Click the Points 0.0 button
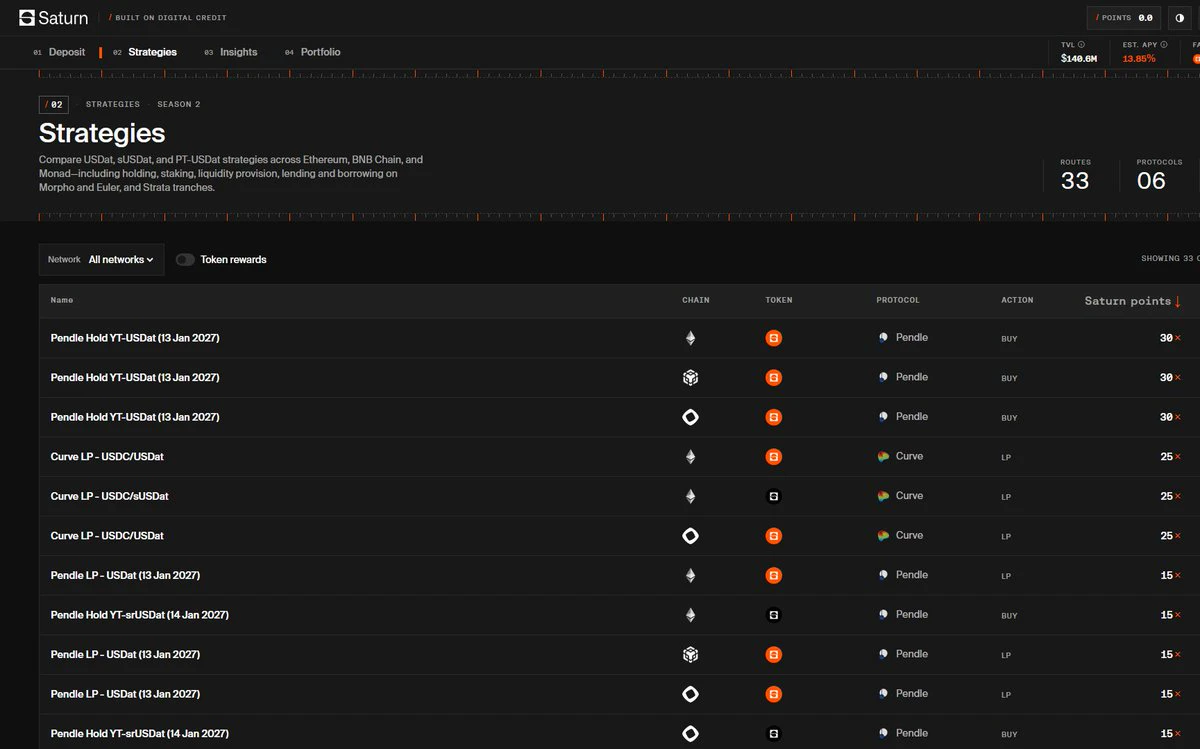The width and height of the screenshot is (1200, 749). (1125, 18)
